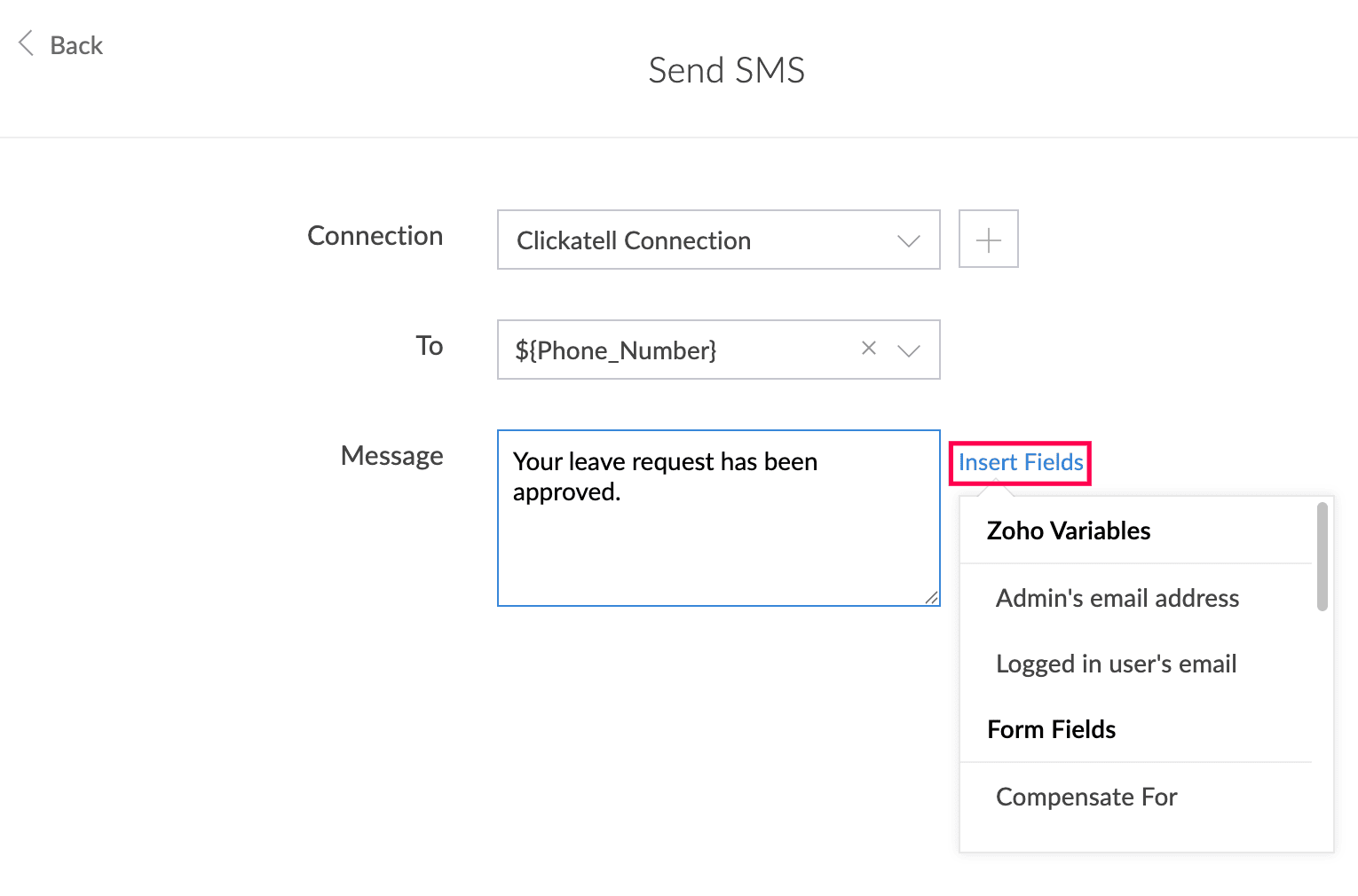Insert the Compensate For form field
The image size is (1358, 896).
click(x=1086, y=797)
